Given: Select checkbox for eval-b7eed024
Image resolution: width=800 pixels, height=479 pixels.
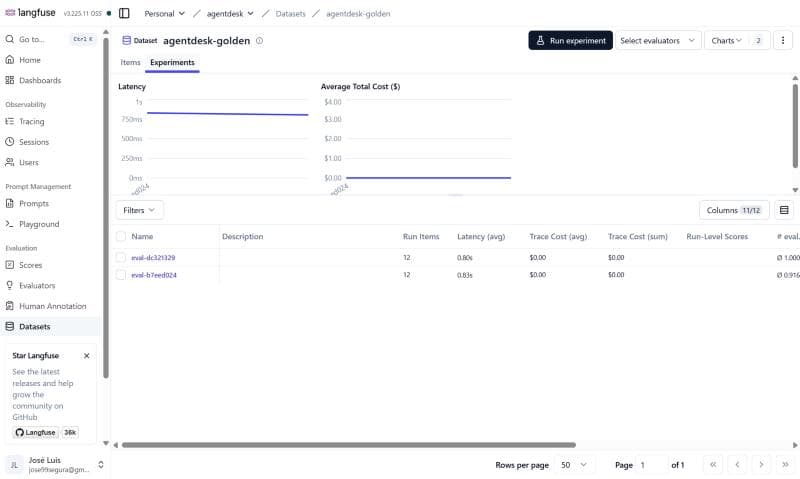Looking at the screenshot, I should click(121, 275).
